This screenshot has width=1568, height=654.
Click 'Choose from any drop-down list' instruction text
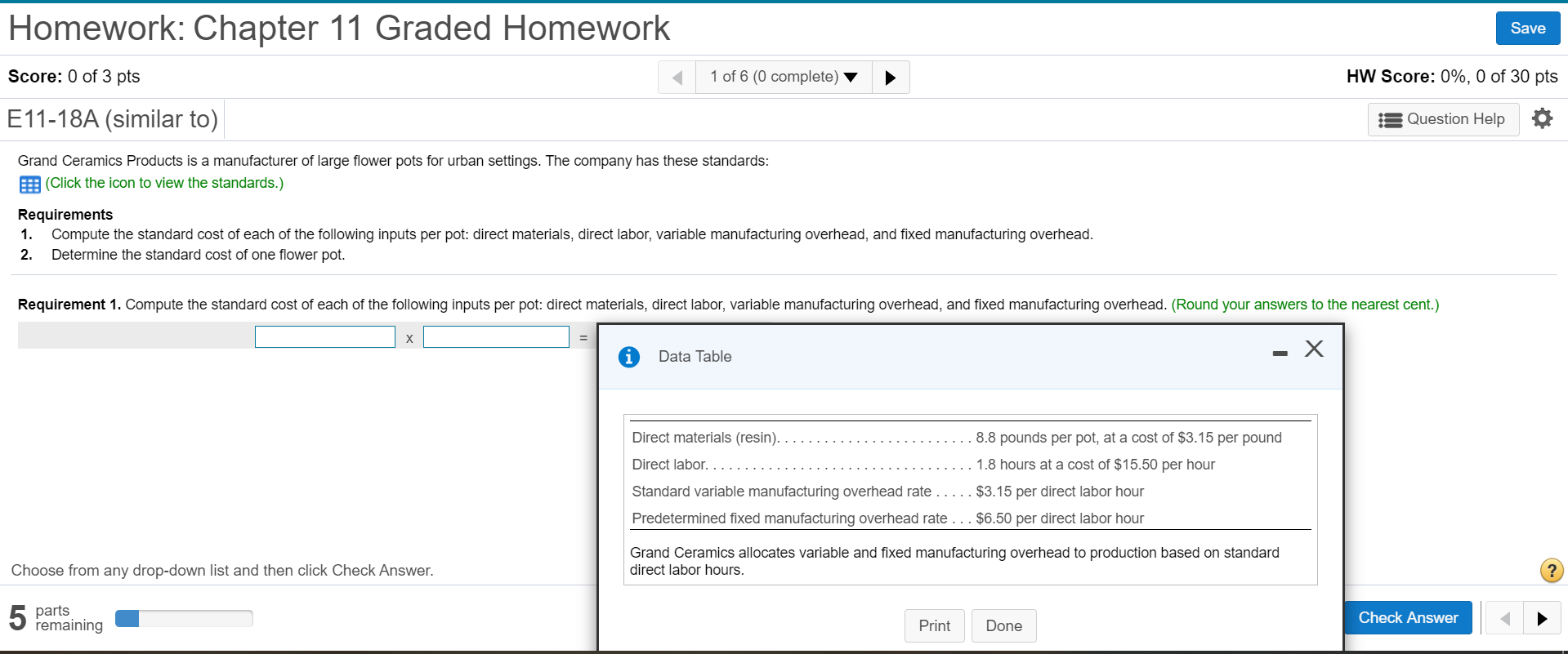pos(222,571)
